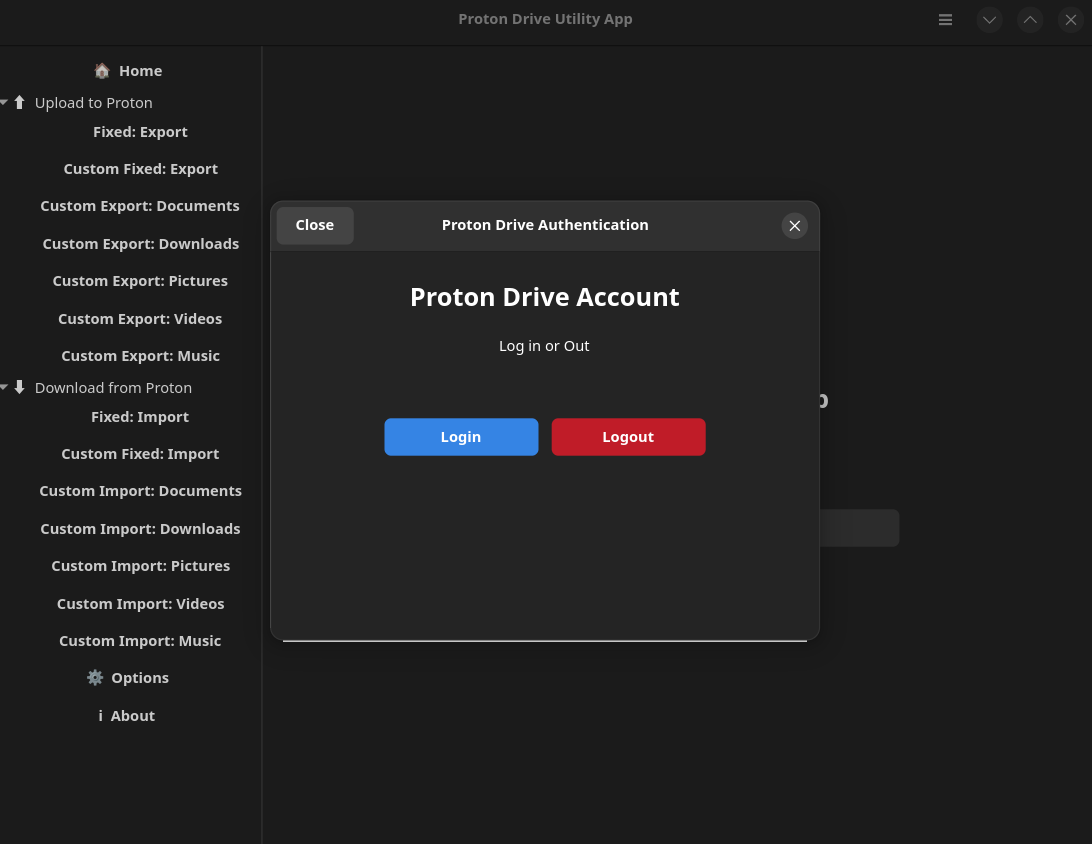Select Fixed: Export in the sidebar
1092x844 pixels.
(140, 132)
